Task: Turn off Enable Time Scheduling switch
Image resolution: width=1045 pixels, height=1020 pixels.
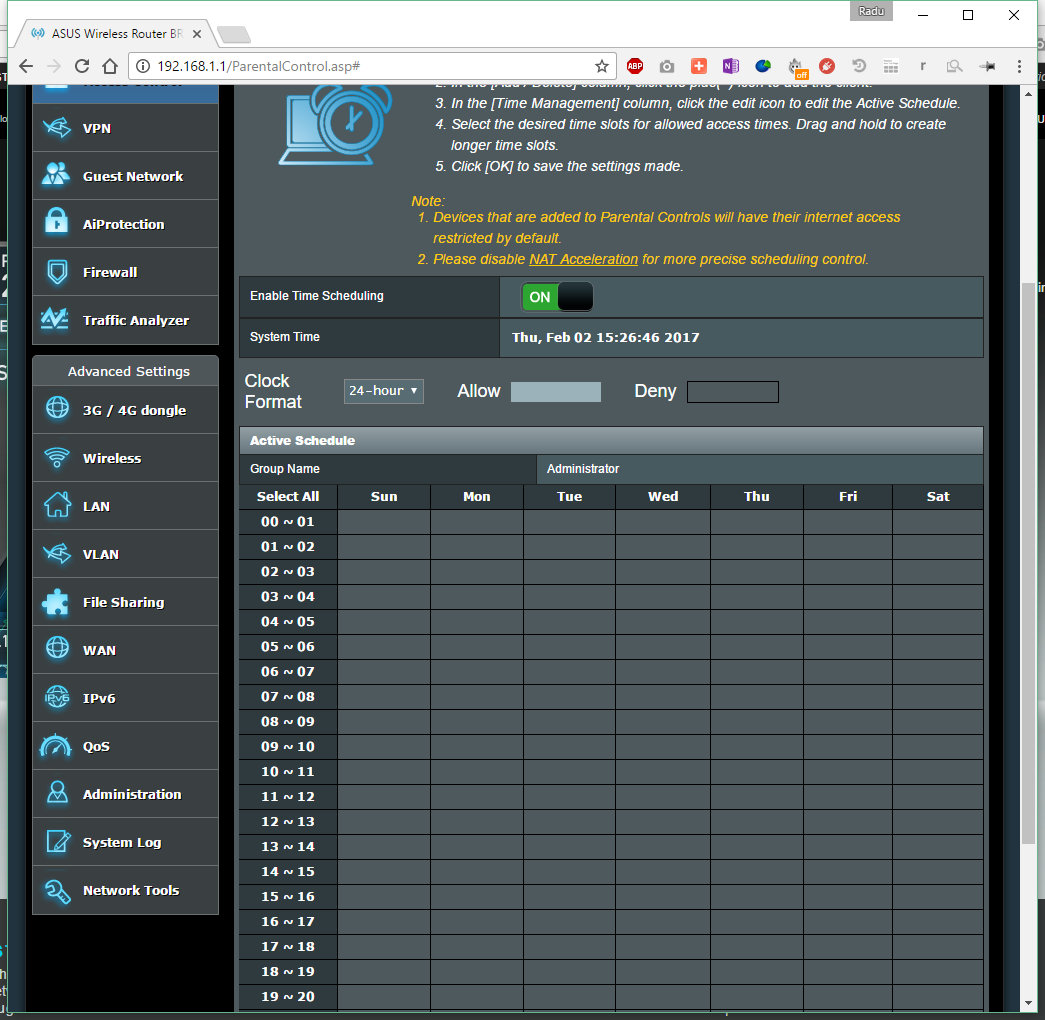Action: pos(557,297)
